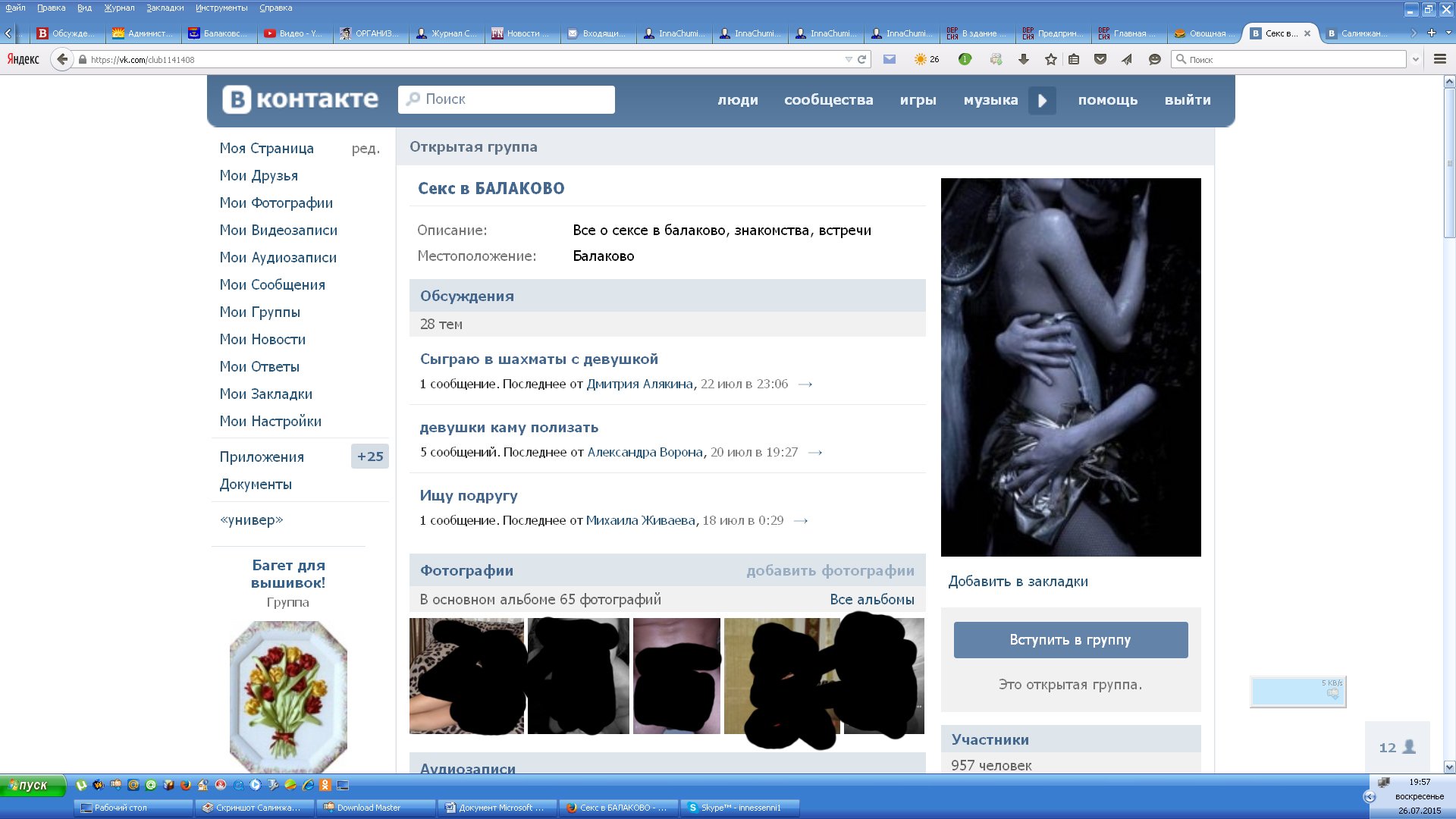Click the mail envelope toolbar icon
Viewport: 1456px width, 819px height.
click(890, 59)
